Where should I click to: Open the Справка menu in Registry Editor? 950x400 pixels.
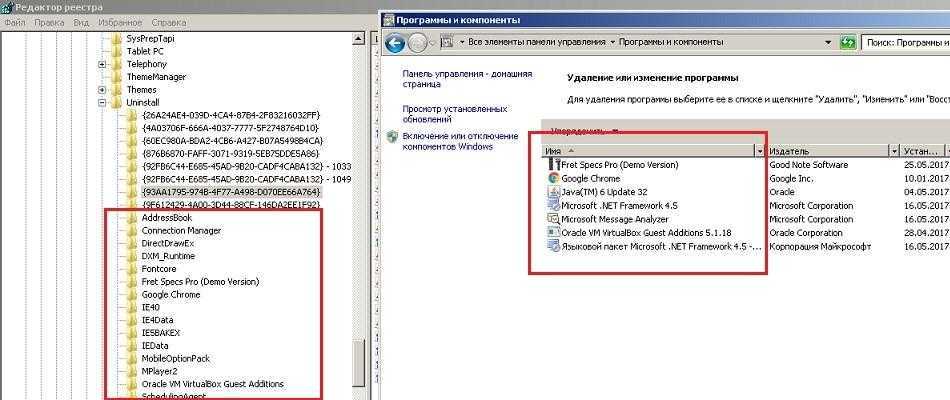[x=169, y=22]
